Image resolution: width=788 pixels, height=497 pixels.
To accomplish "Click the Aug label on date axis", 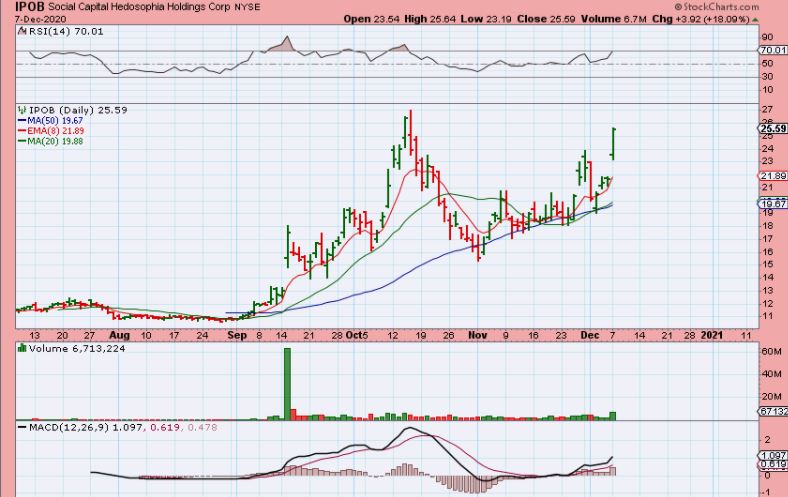I will [119, 335].
